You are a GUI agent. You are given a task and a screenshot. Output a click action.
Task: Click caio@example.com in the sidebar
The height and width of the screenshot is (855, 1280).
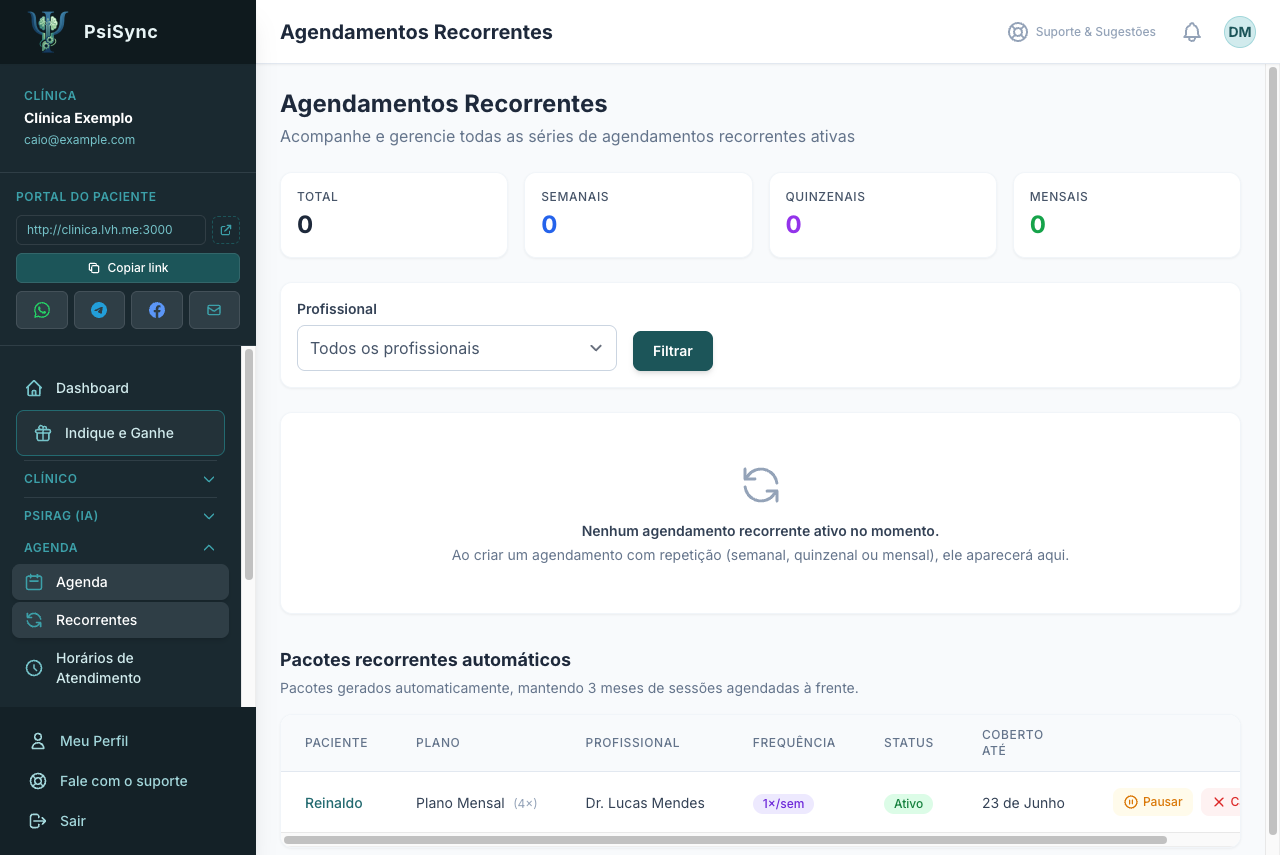tap(79, 140)
